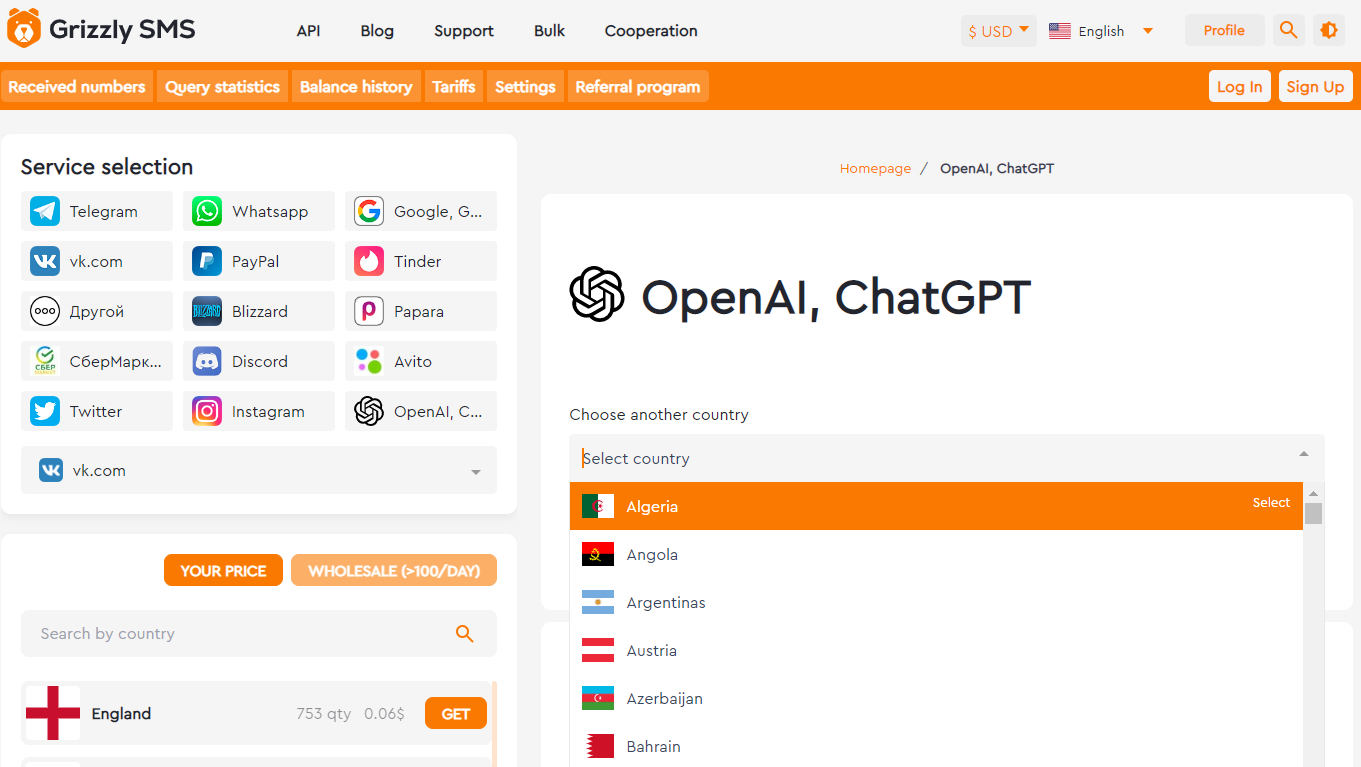The image size is (1361, 767).
Task: Open the USD currency dropdown
Action: (x=998, y=31)
